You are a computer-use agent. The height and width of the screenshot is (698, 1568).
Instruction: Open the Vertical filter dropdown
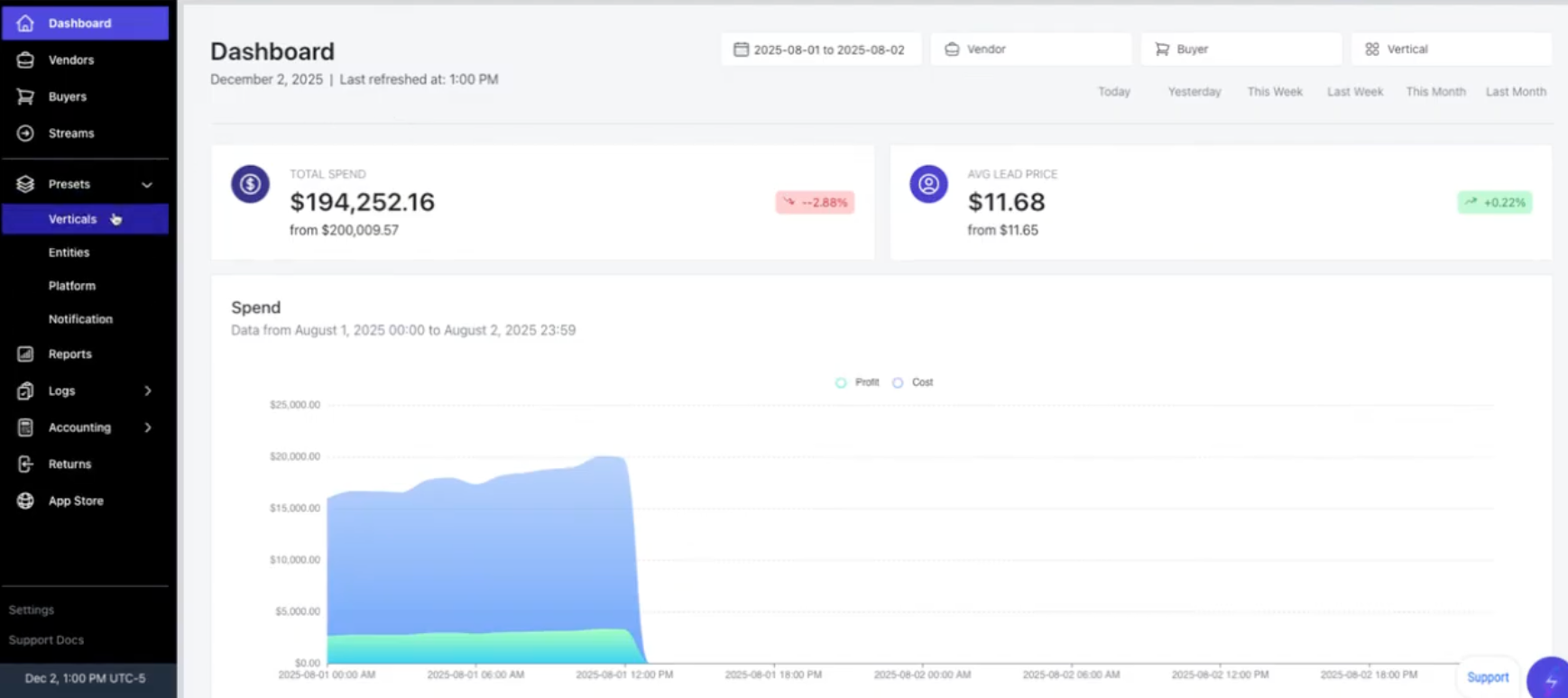1452,50
